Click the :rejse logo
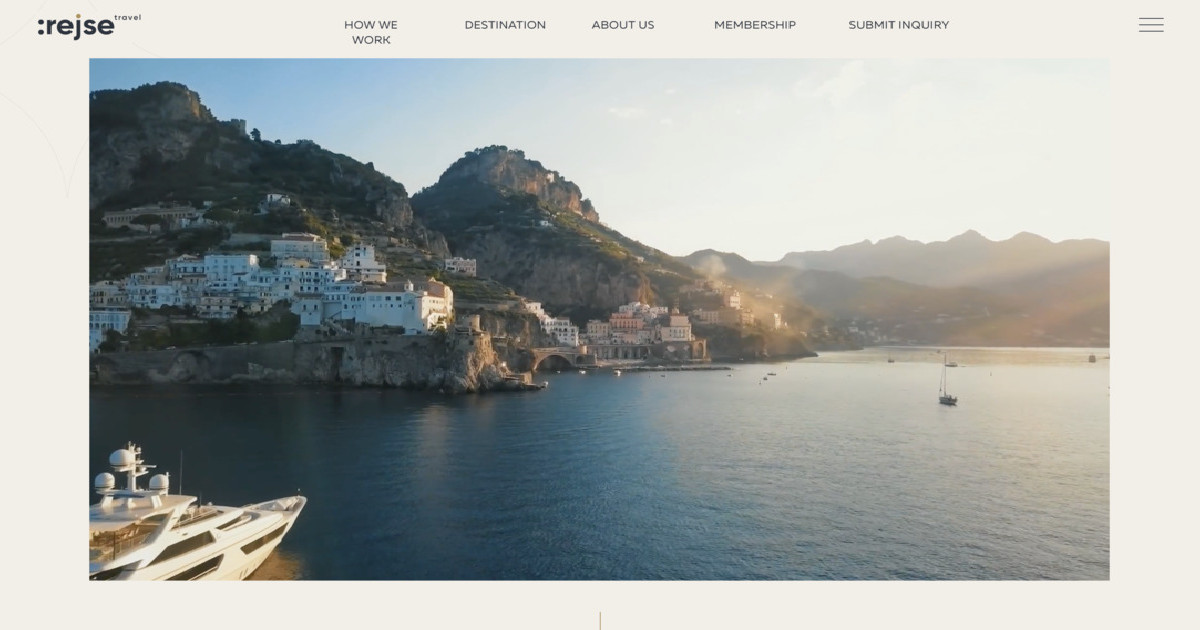Image resolution: width=1200 pixels, height=630 pixels. [76, 27]
